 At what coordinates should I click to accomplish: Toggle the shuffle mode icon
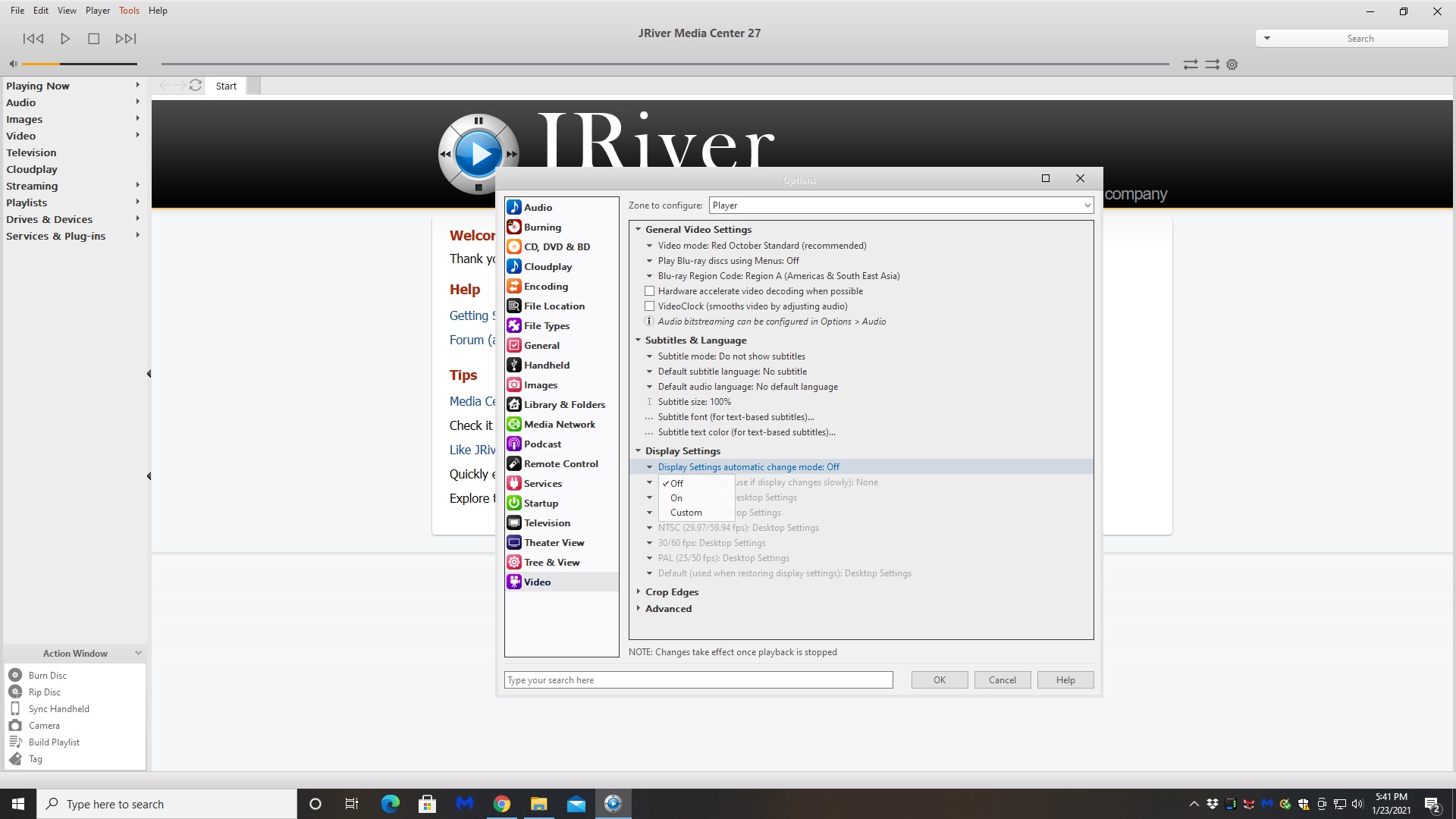[1212, 64]
